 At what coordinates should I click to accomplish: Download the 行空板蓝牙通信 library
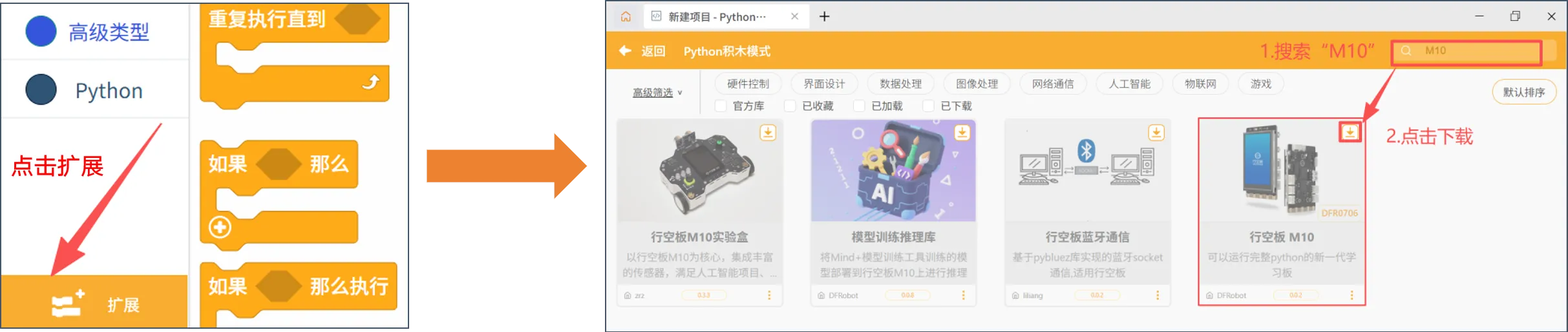tap(1156, 133)
